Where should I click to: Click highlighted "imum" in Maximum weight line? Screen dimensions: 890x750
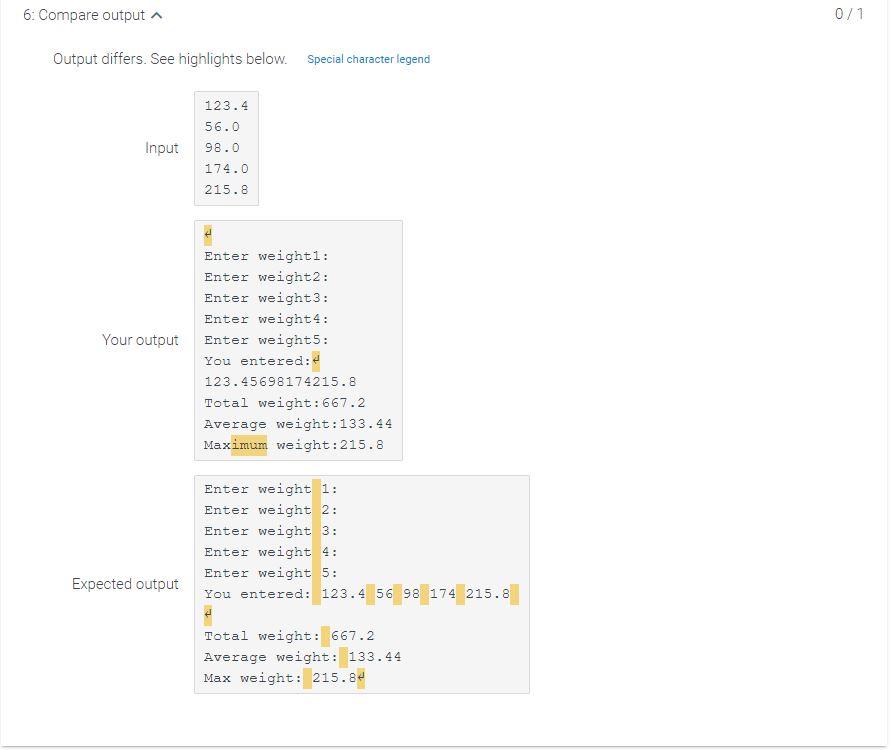(x=251, y=444)
